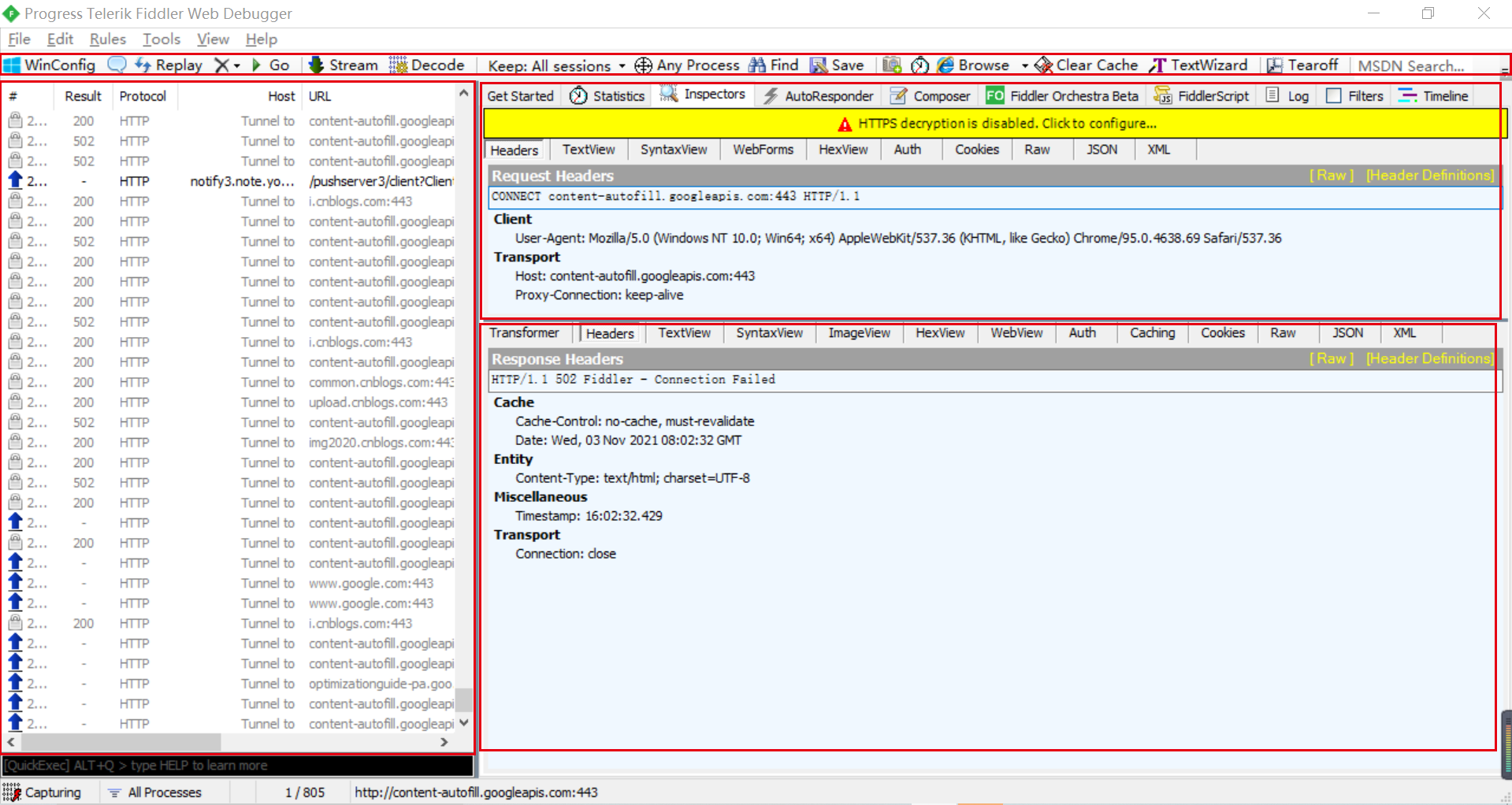Select session with URL common.cnblogs.com:443
This screenshot has height=805, width=1512.
pos(231,382)
